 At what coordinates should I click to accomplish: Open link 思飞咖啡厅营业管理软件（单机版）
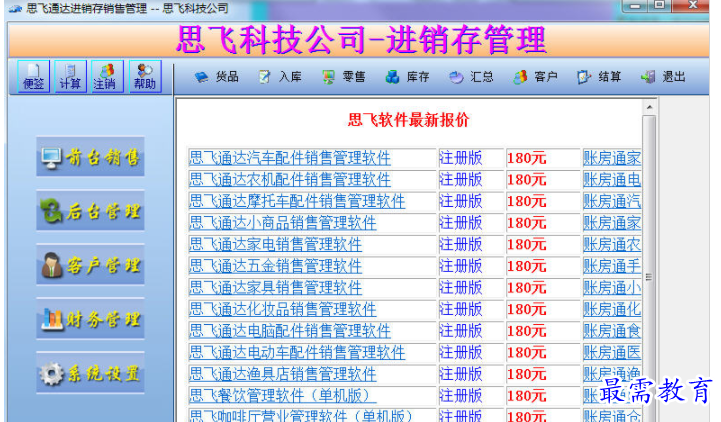click(x=301, y=416)
